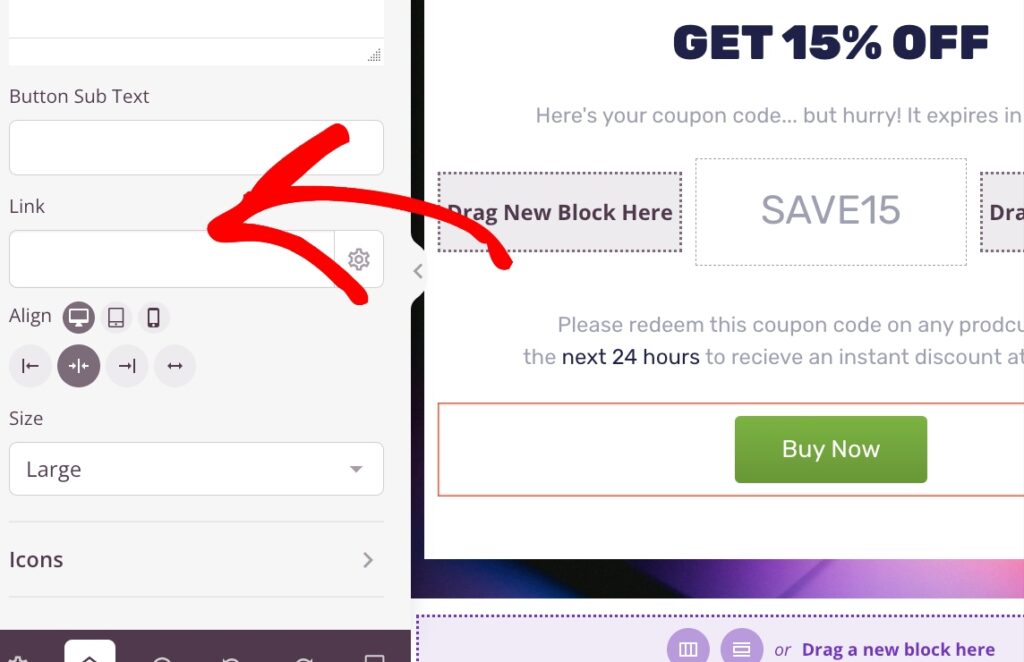Select mobile device for alignment
1024x662 pixels.
[153, 317]
